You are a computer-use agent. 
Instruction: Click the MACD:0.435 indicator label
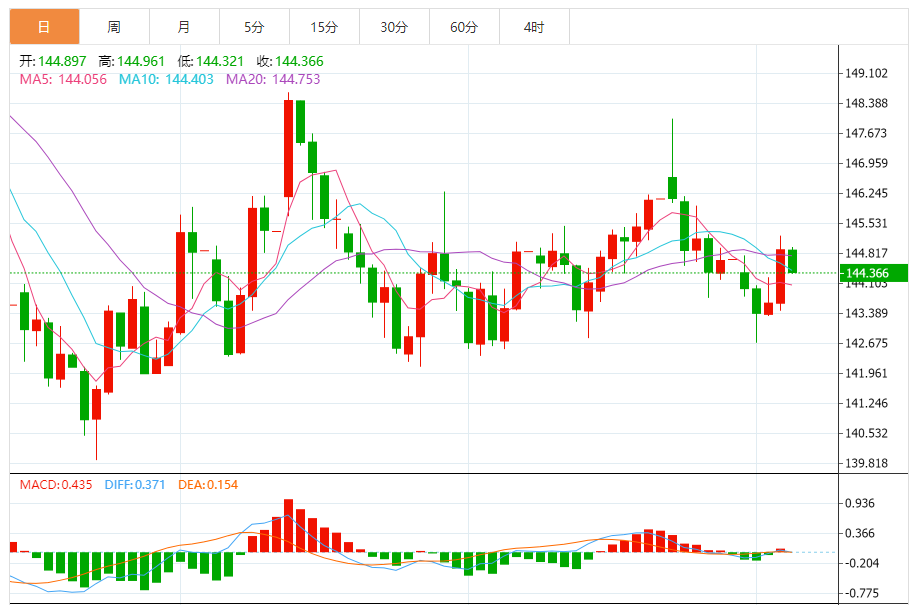tap(56, 484)
